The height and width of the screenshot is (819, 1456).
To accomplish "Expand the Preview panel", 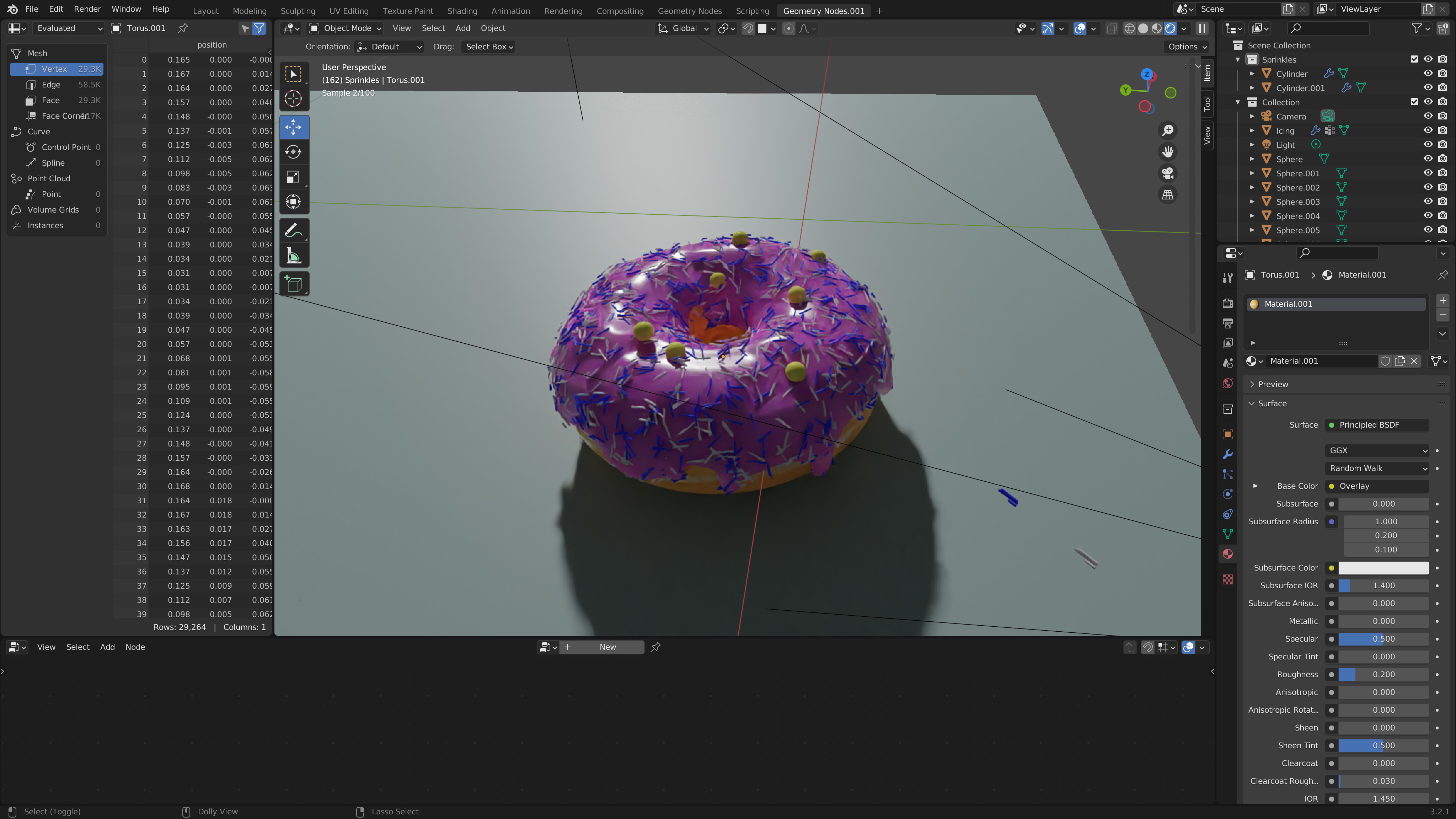I will click(x=1273, y=384).
